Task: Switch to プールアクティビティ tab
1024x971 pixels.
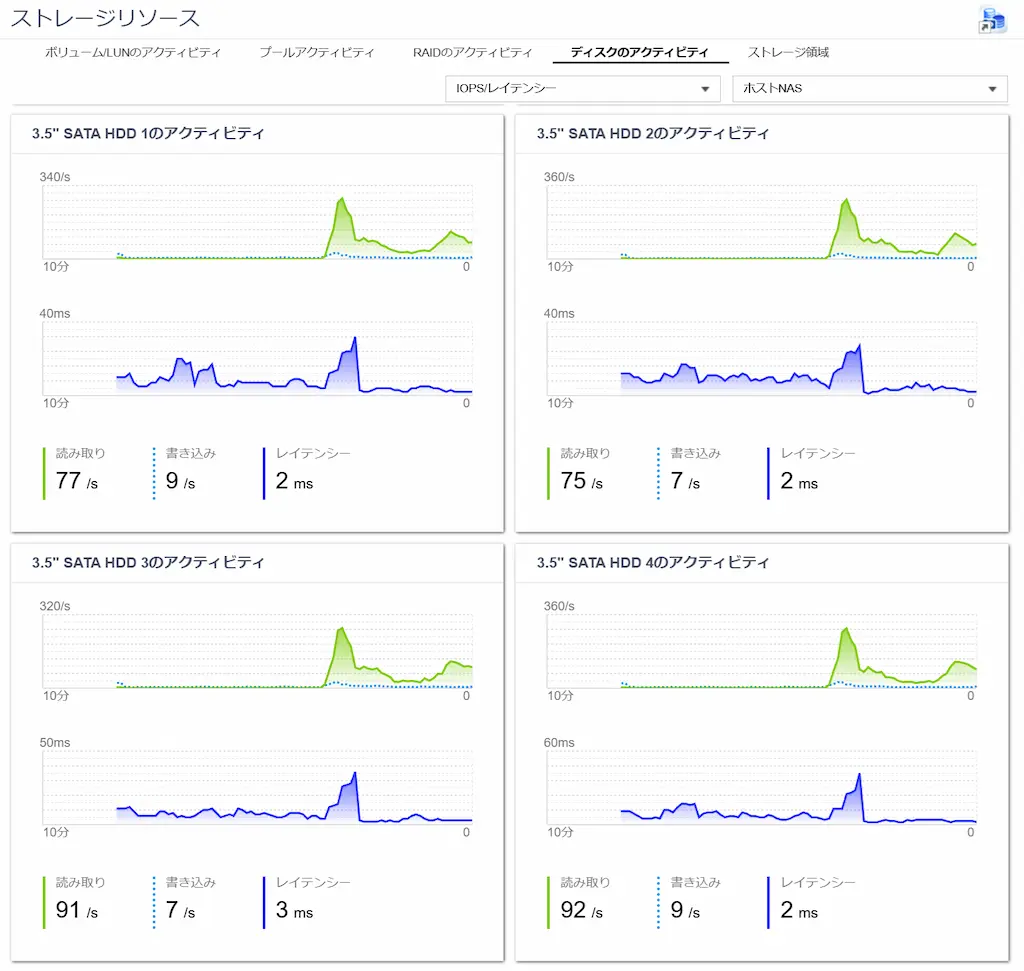Action: coord(317,52)
